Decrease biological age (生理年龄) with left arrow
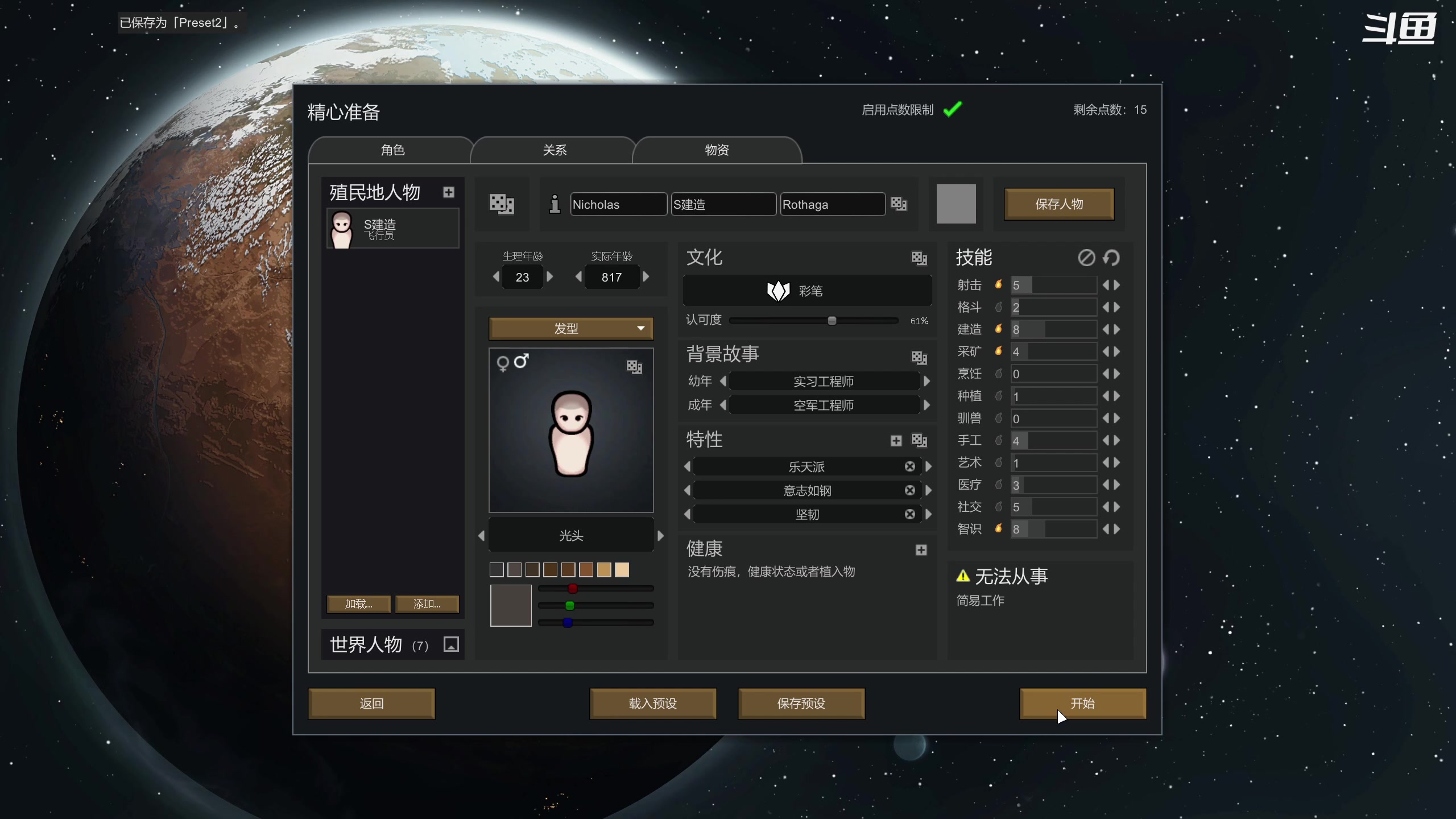Viewport: 1456px width, 819px height. pyautogui.click(x=496, y=276)
